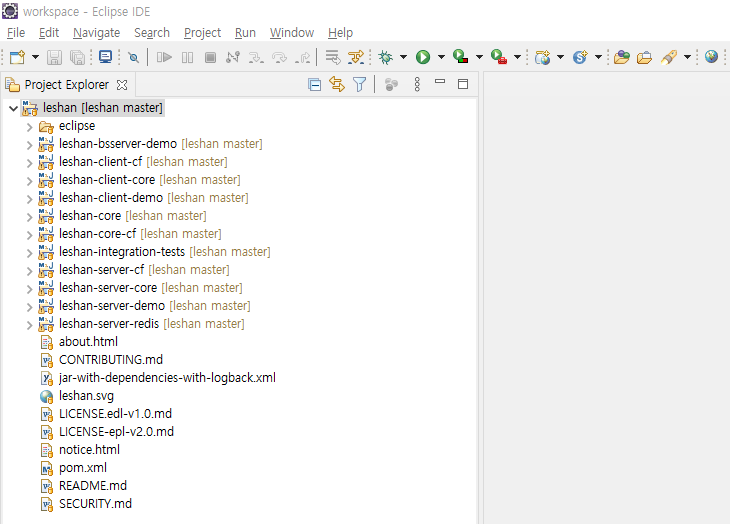Select leshan-server-demo project
The width and height of the screenshot is (730, 524).
pyautogui.click(x=145, y=306)
